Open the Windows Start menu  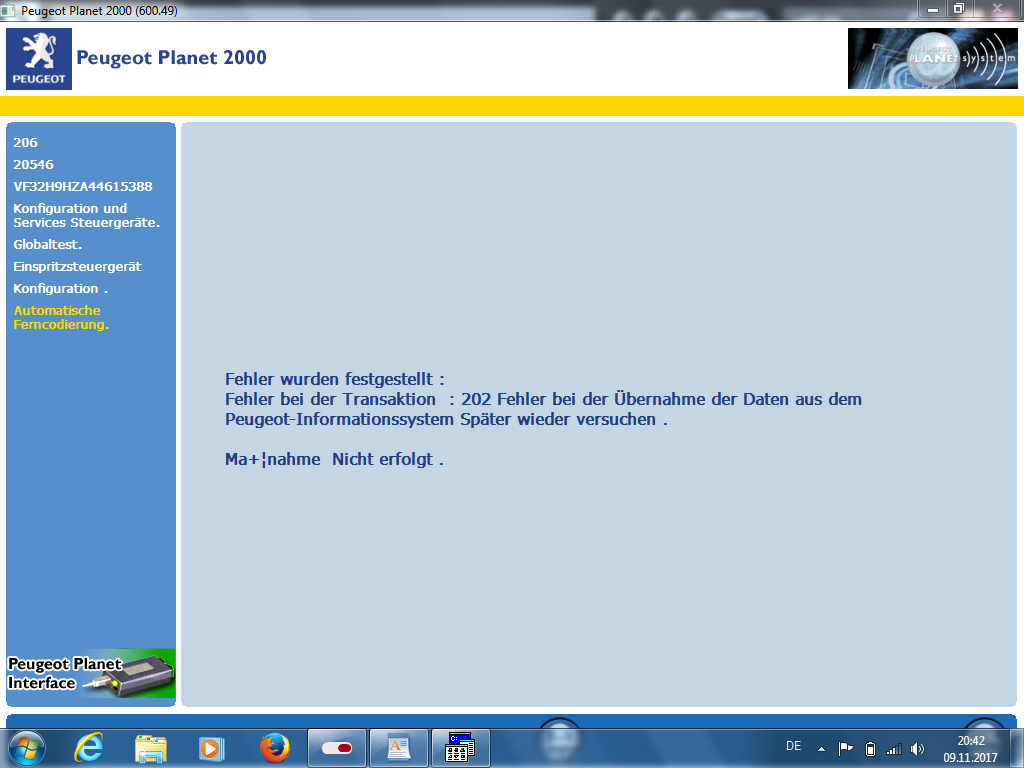(x=27, y=747)
